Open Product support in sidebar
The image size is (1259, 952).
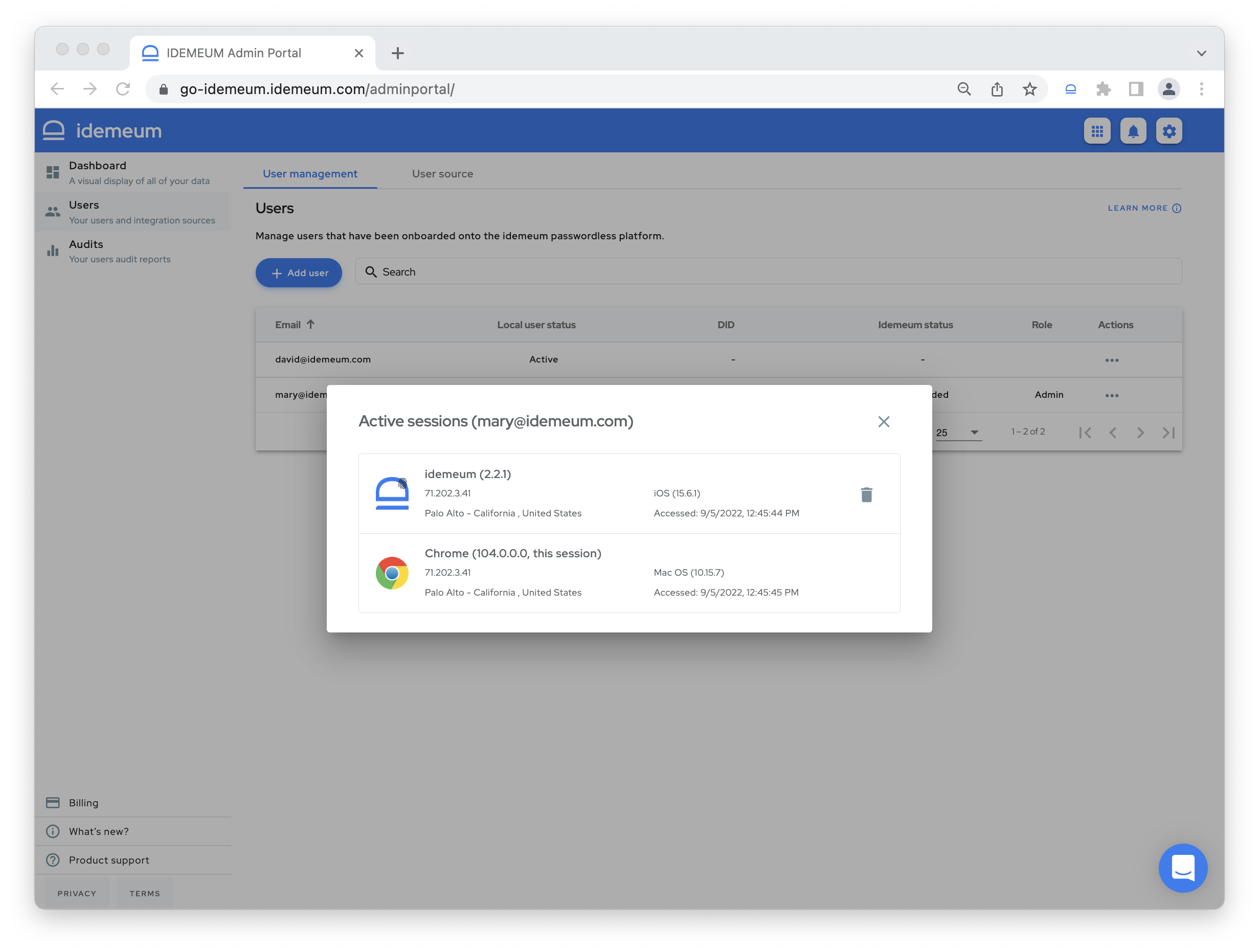click(x=132, y=860)
